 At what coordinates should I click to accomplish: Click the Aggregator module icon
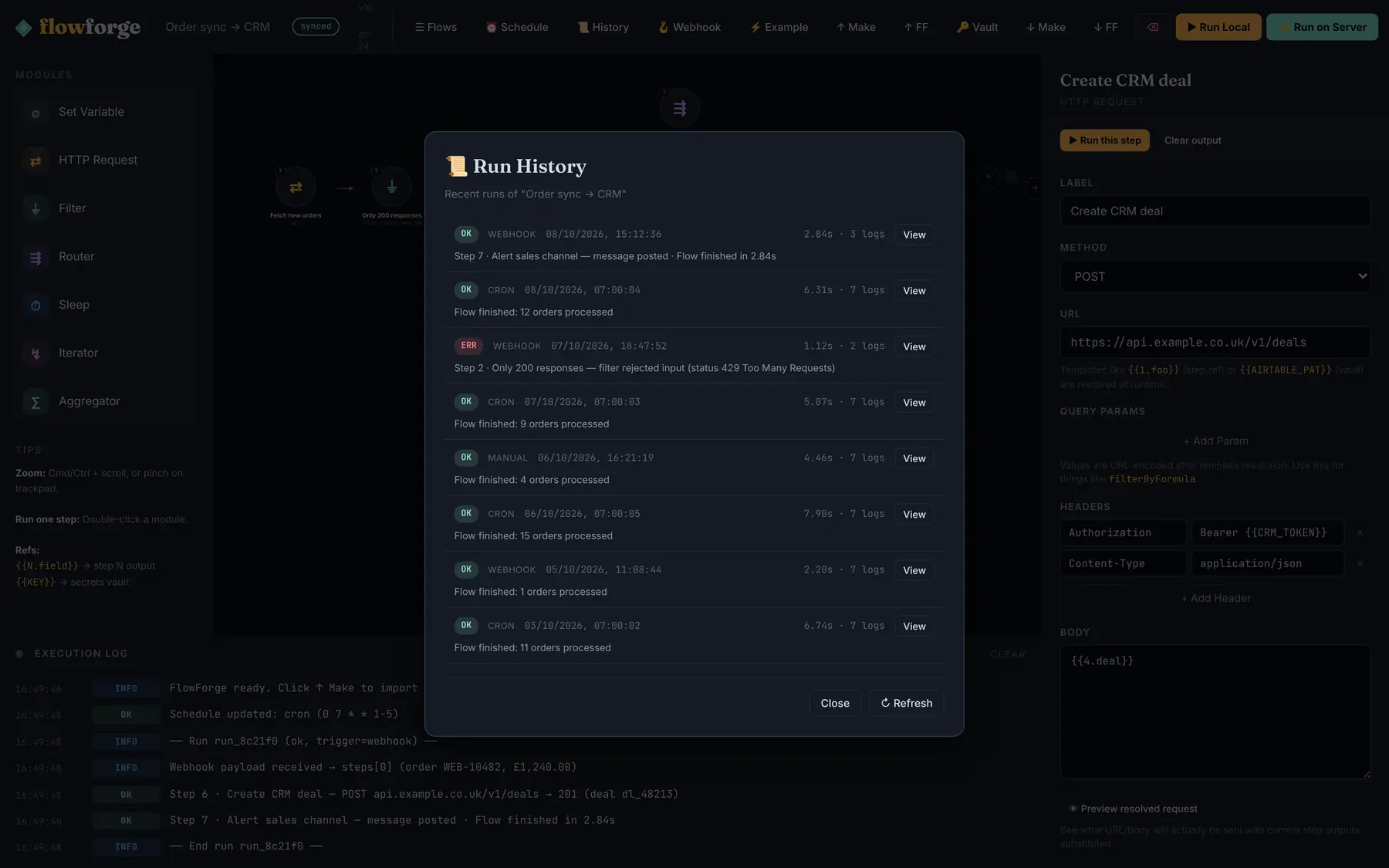click(35, 402)
